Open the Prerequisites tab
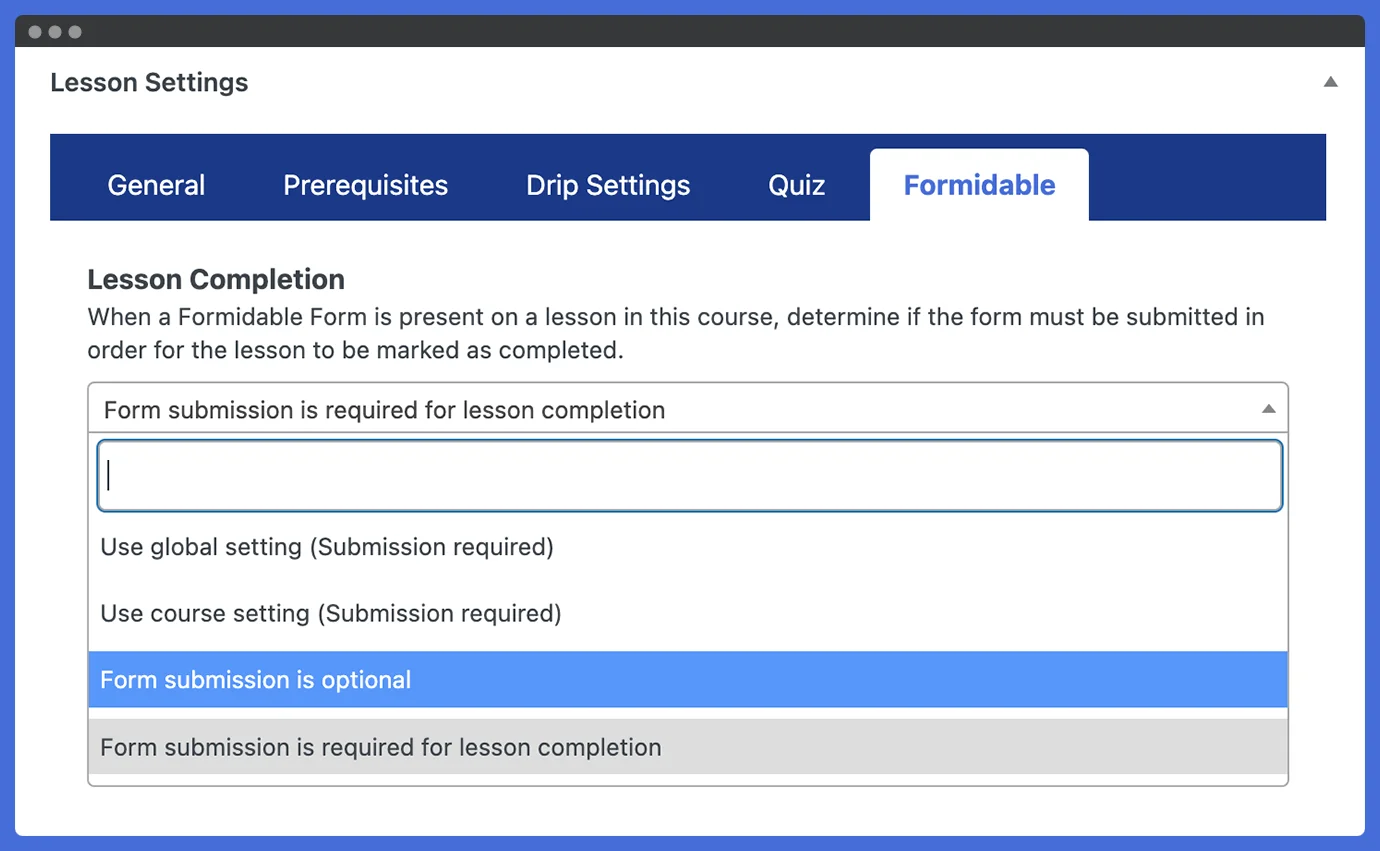 [x=365, y=185]
